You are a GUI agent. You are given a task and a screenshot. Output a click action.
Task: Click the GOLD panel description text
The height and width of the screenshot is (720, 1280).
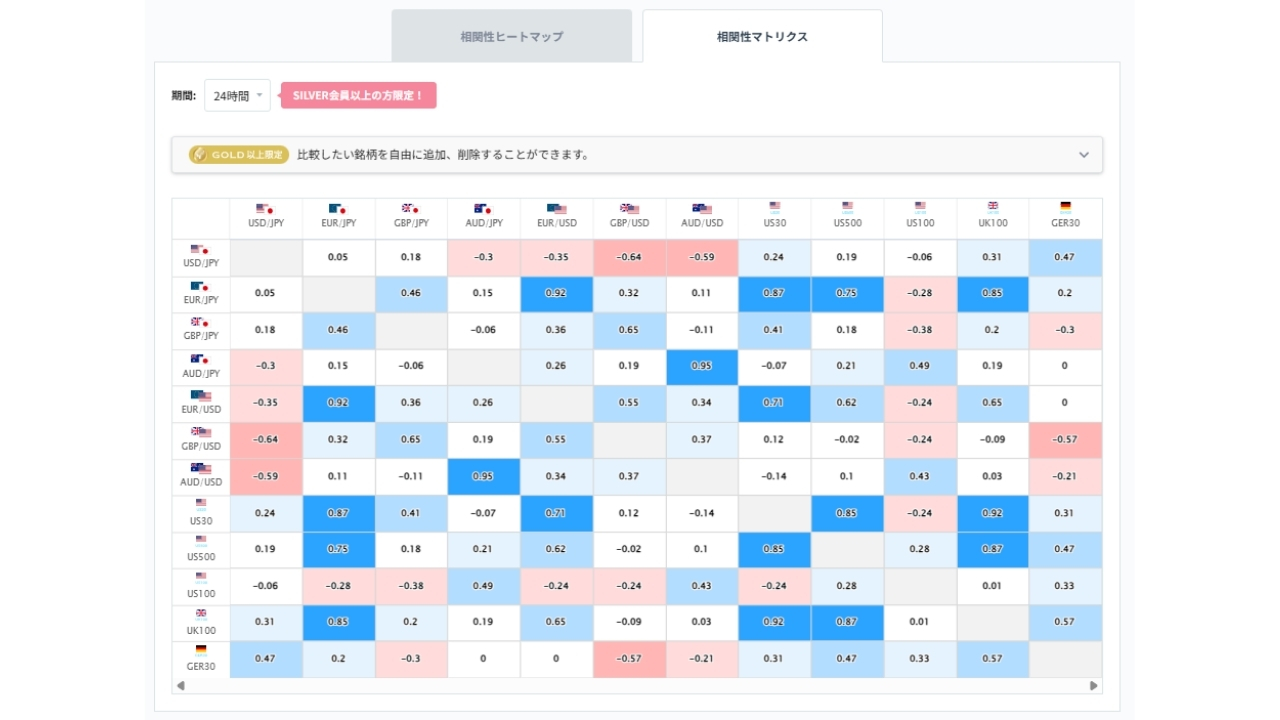point(443,155)
